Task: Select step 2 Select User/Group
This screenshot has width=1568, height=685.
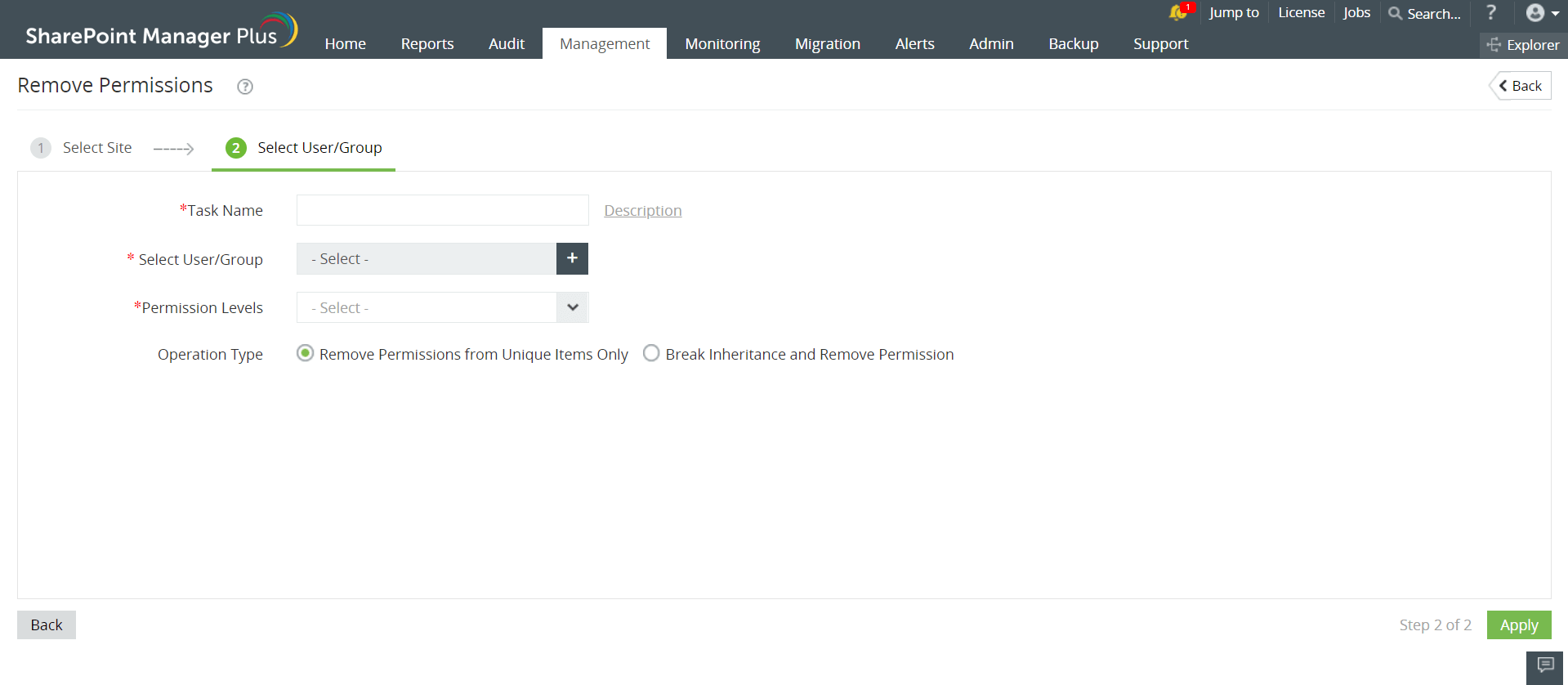Action: coord(303,148)
